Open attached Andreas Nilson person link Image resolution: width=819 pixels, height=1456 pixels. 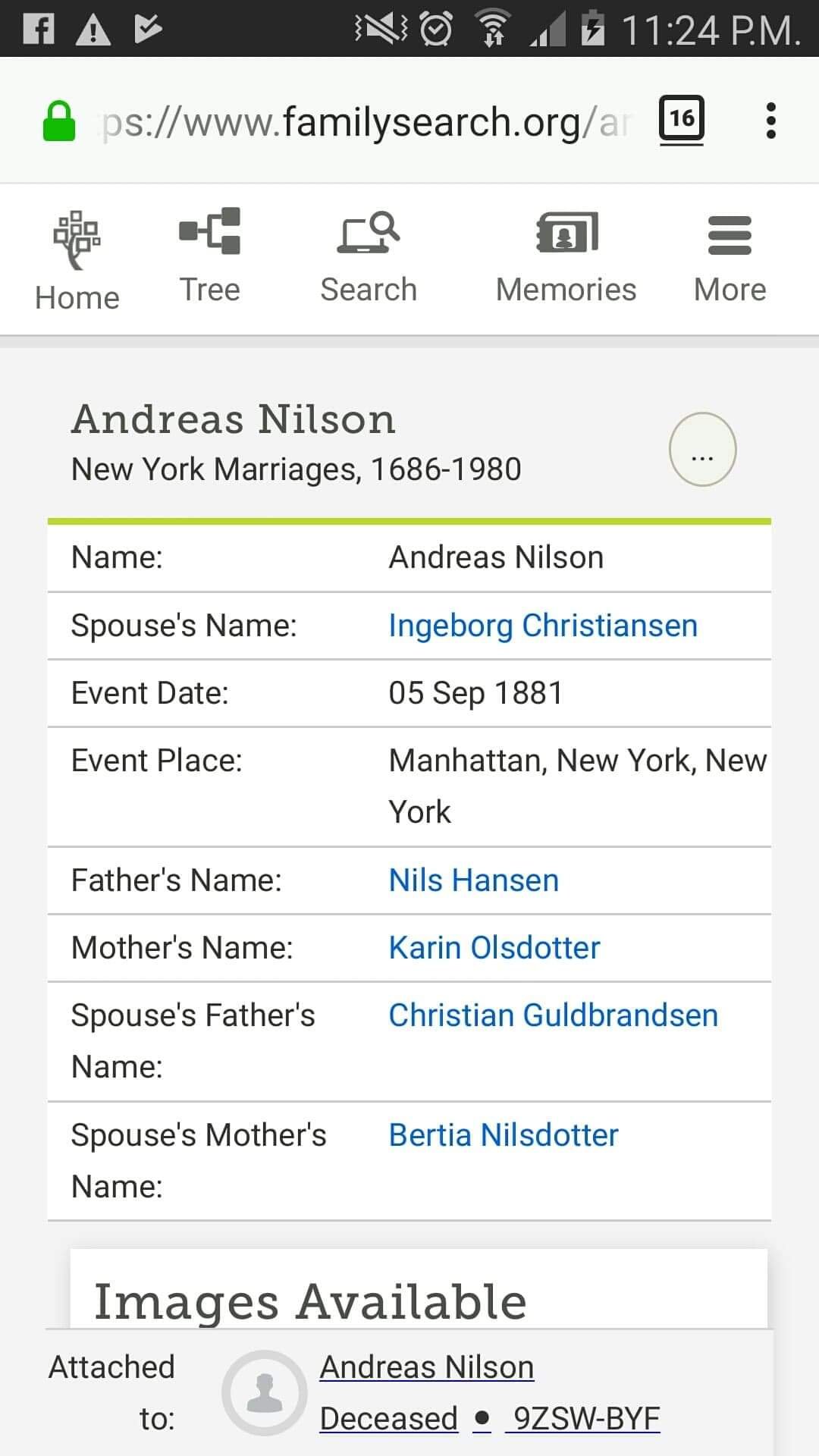(x=427, y=1367)
